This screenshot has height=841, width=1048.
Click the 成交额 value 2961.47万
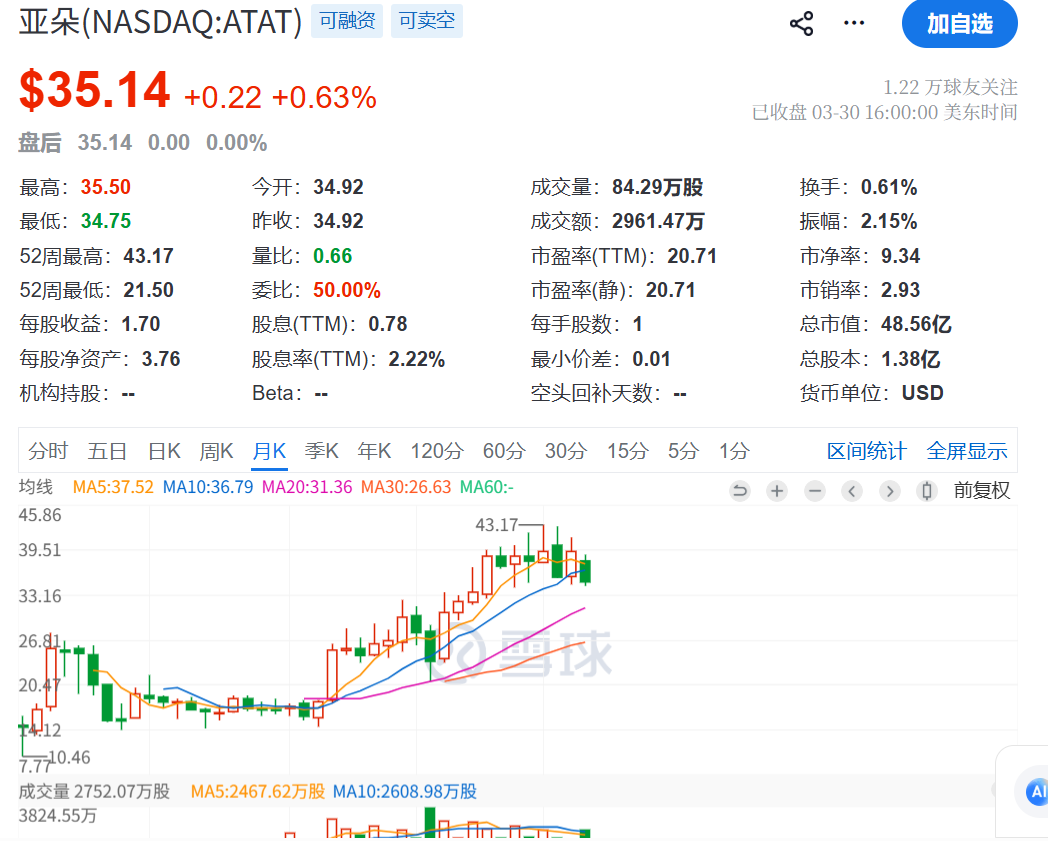658,221
